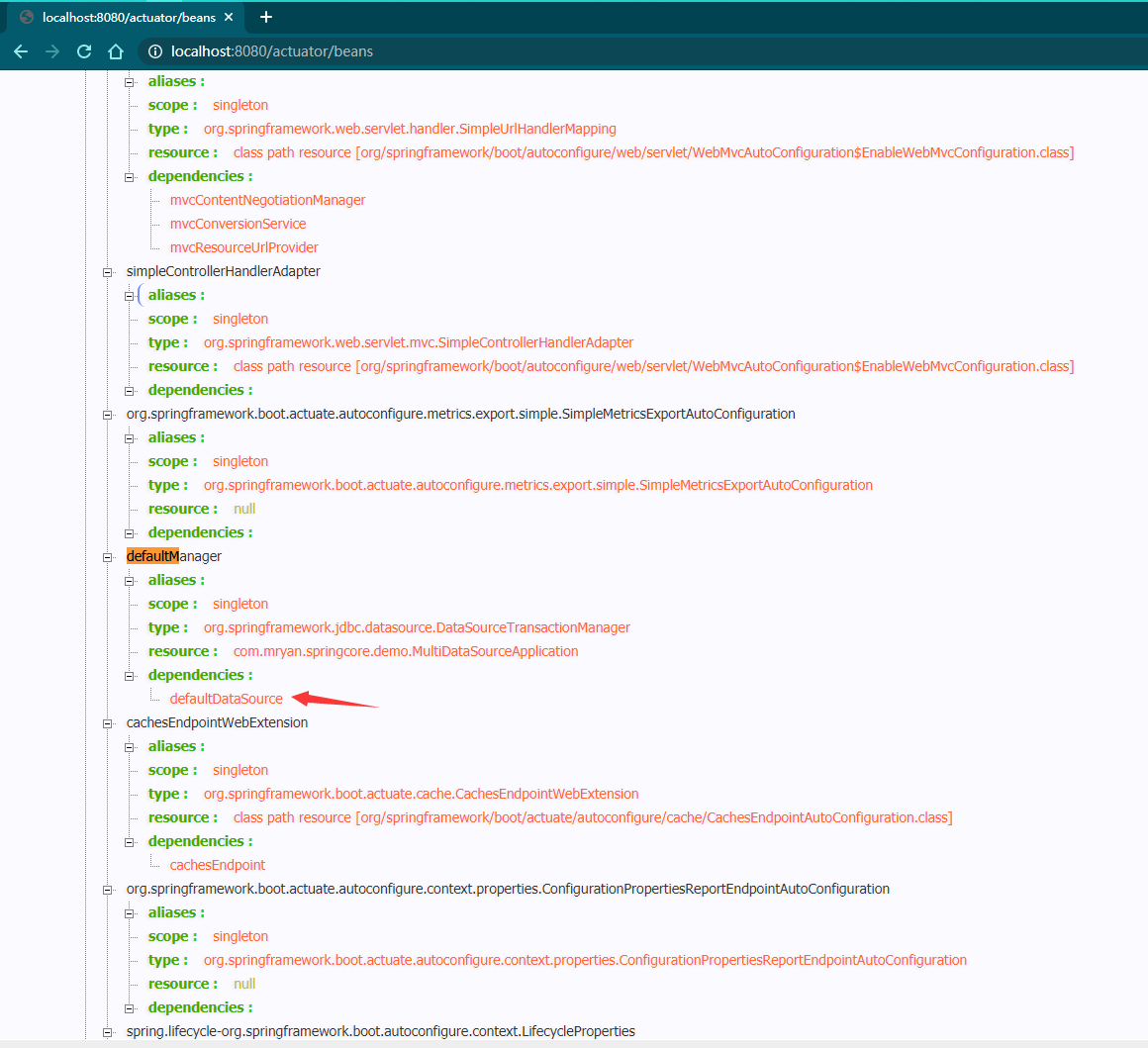Viewport: 1148px width, 1048px height.
Task: Collapse the simpleControllerHandlerAdapter node
Action: tap(108, 272)
